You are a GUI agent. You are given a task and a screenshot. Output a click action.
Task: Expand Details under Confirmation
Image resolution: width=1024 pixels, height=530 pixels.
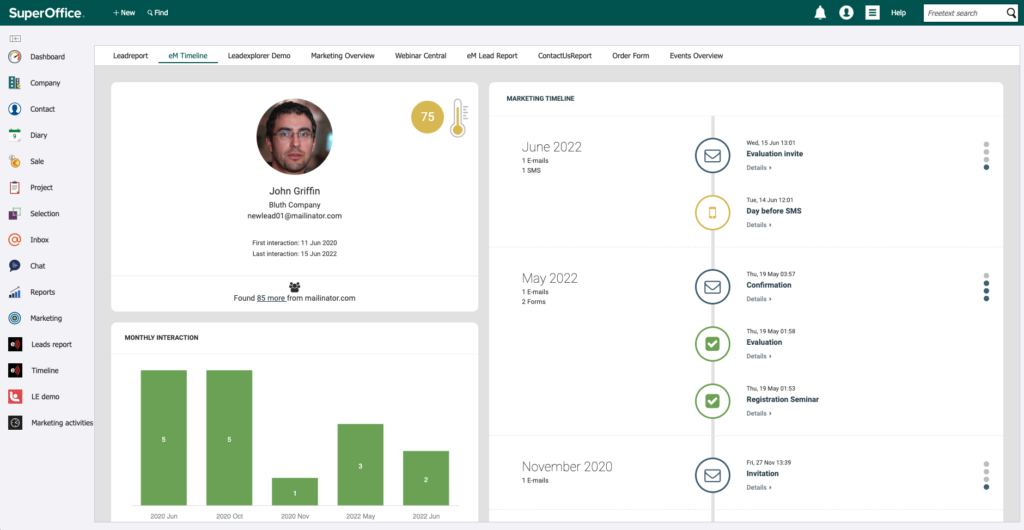click(759, 299)
